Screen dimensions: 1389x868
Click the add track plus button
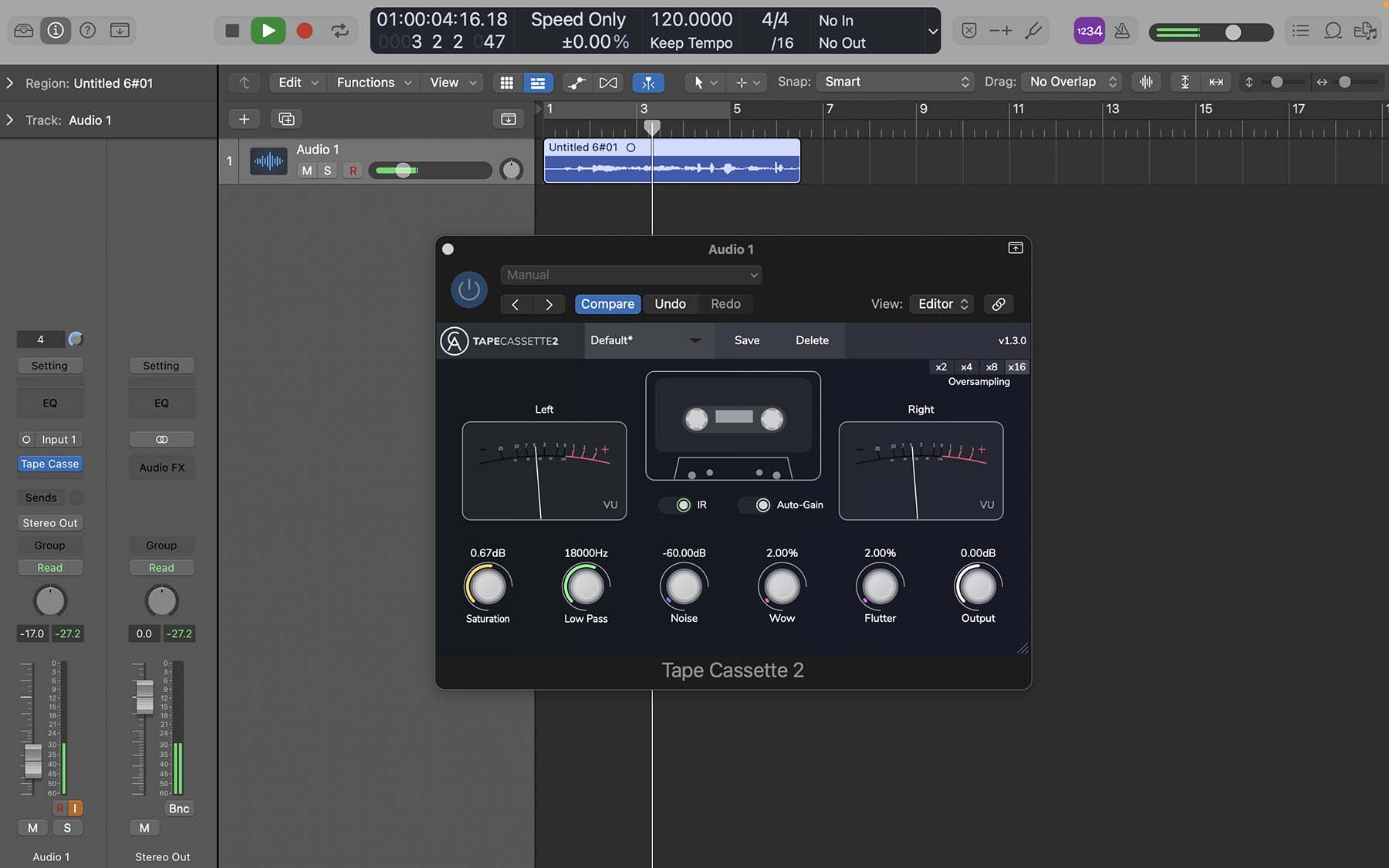[244, 119]
